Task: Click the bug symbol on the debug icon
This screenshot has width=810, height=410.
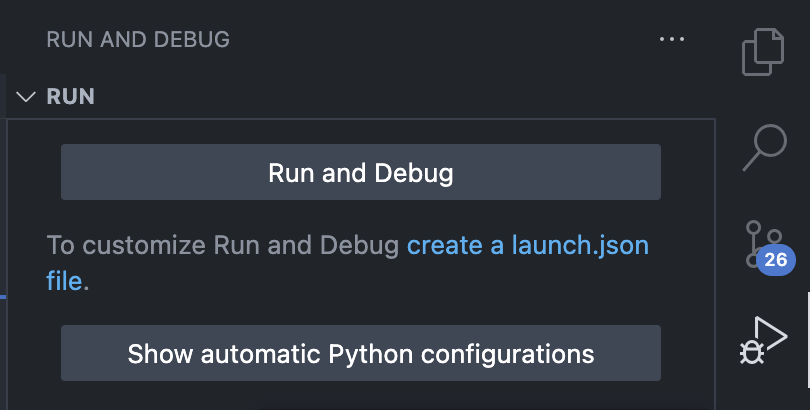Action: [749, 352]
